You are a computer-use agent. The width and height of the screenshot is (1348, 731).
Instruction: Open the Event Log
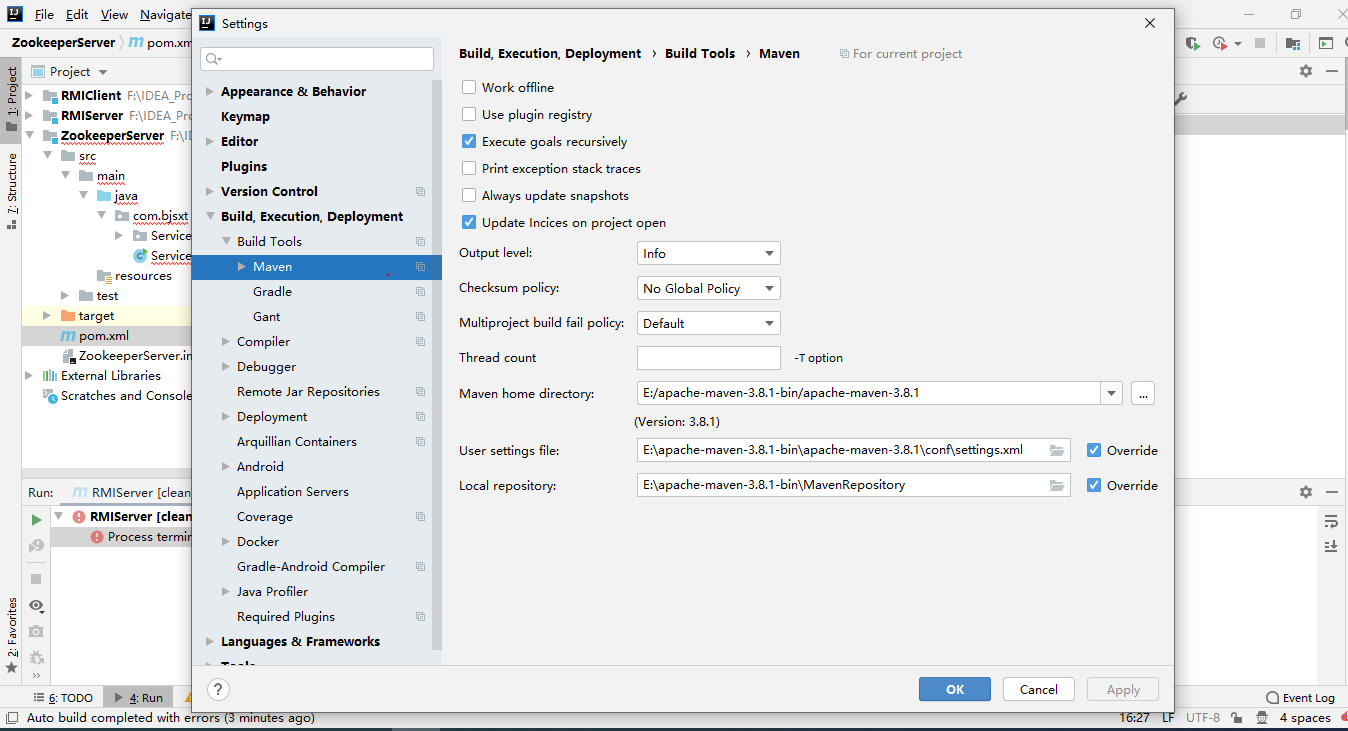[1300, 698]
